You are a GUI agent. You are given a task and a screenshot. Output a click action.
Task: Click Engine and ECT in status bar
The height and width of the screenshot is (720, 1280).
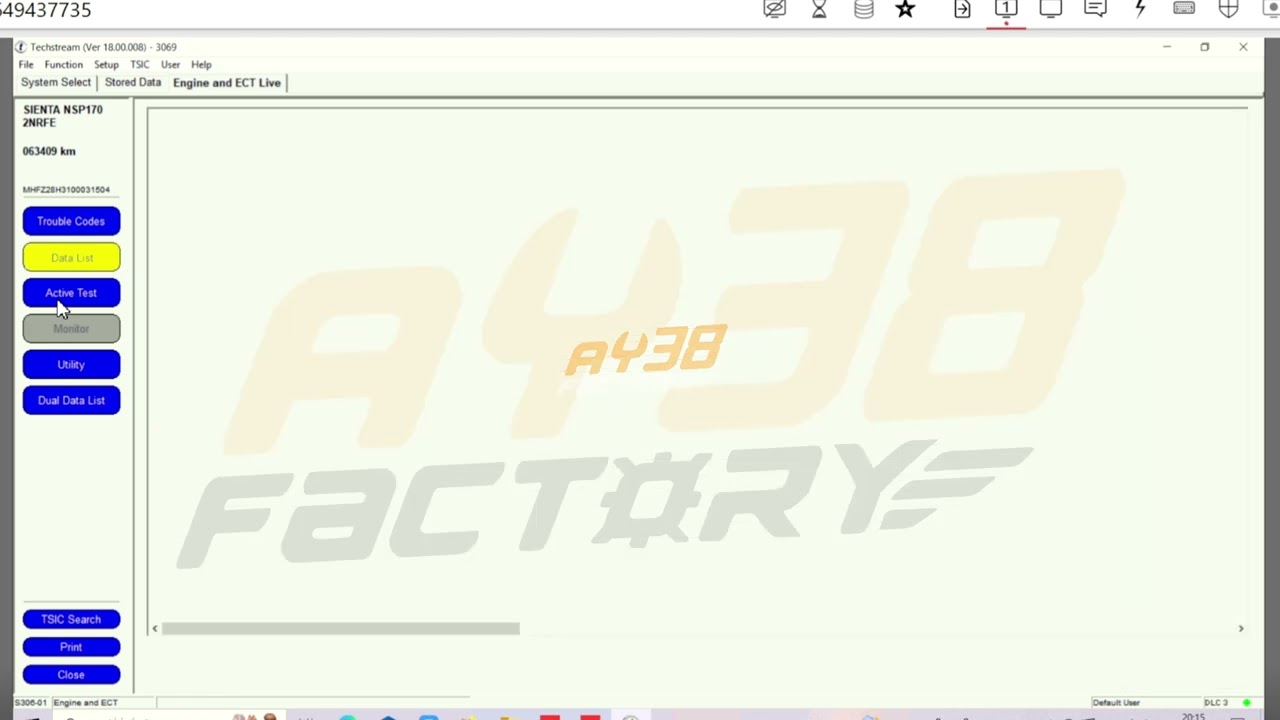click(x=85, y=703)
